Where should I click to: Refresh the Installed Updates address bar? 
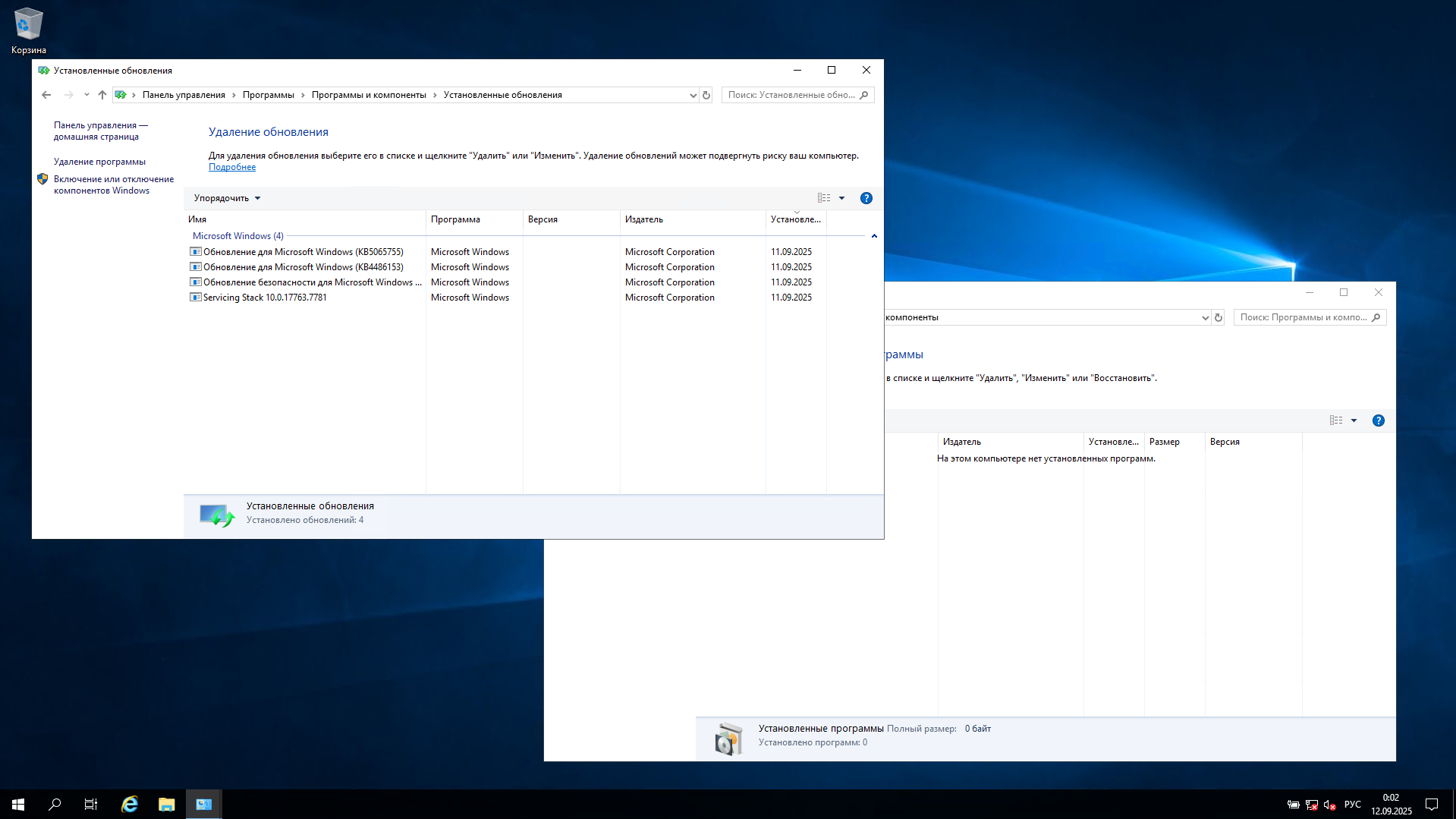click(706, 95)
